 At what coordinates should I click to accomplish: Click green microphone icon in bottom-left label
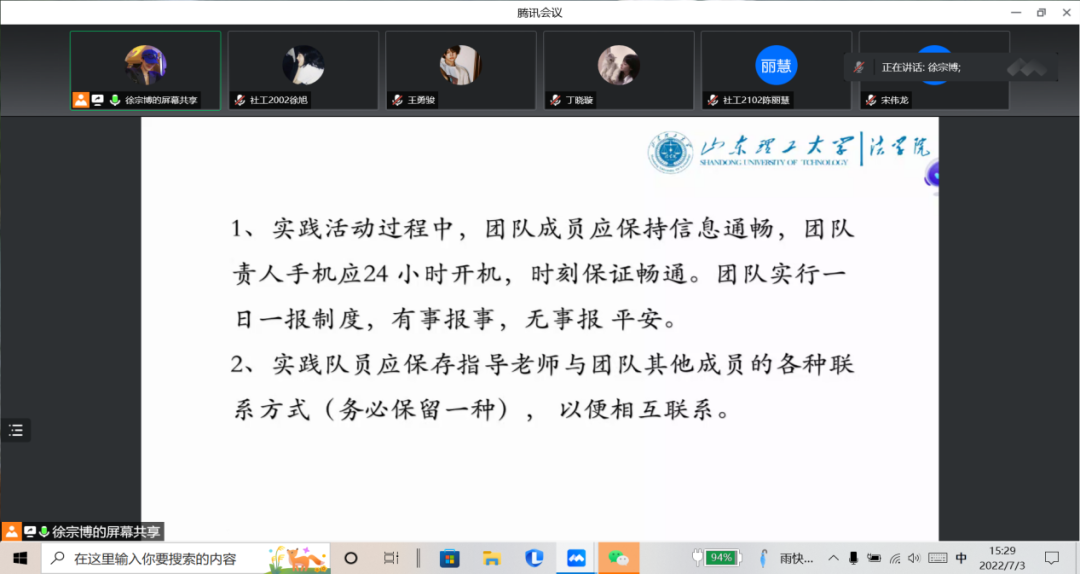click(x=44, y=531)
